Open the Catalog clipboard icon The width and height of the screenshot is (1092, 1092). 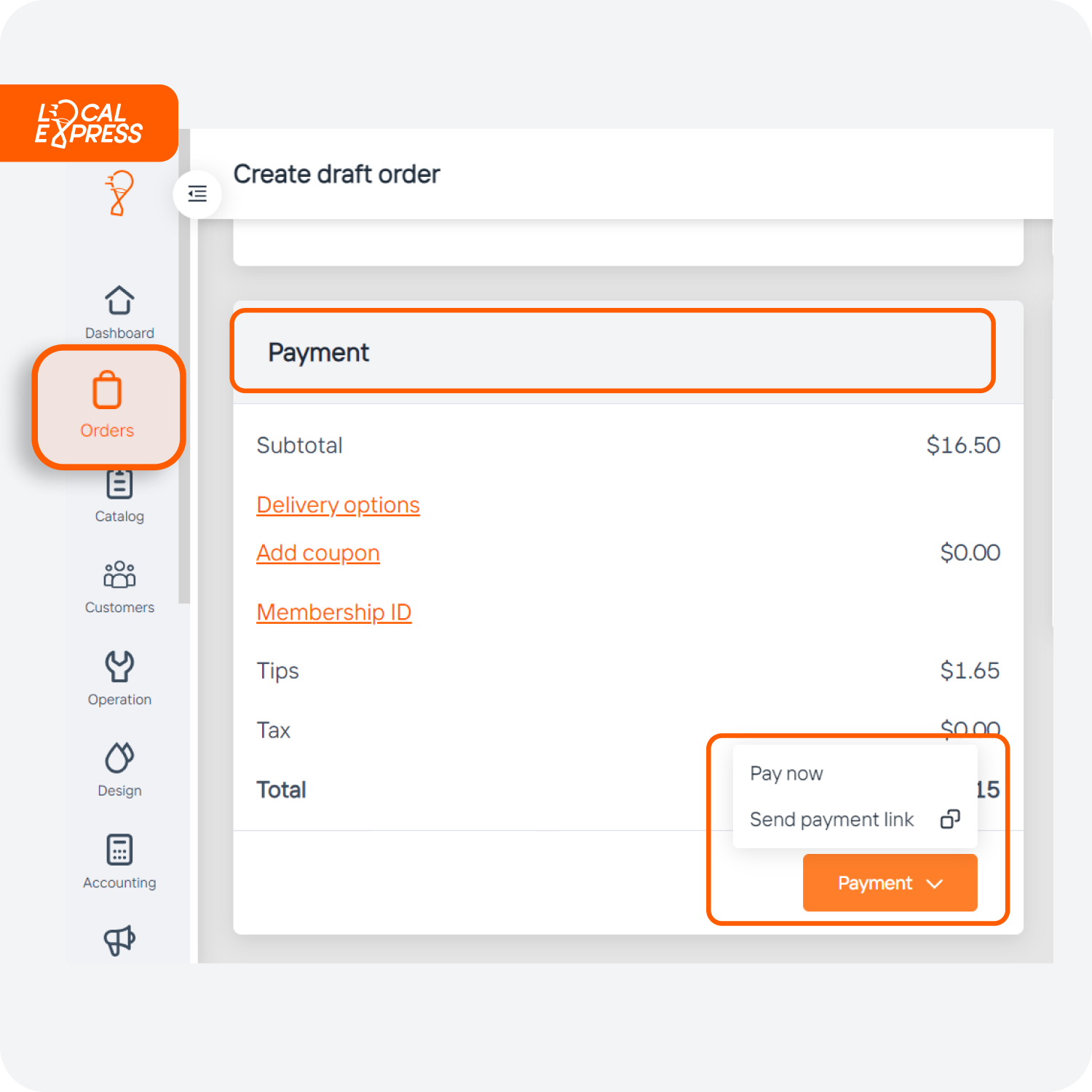click(x=119, y=485)
